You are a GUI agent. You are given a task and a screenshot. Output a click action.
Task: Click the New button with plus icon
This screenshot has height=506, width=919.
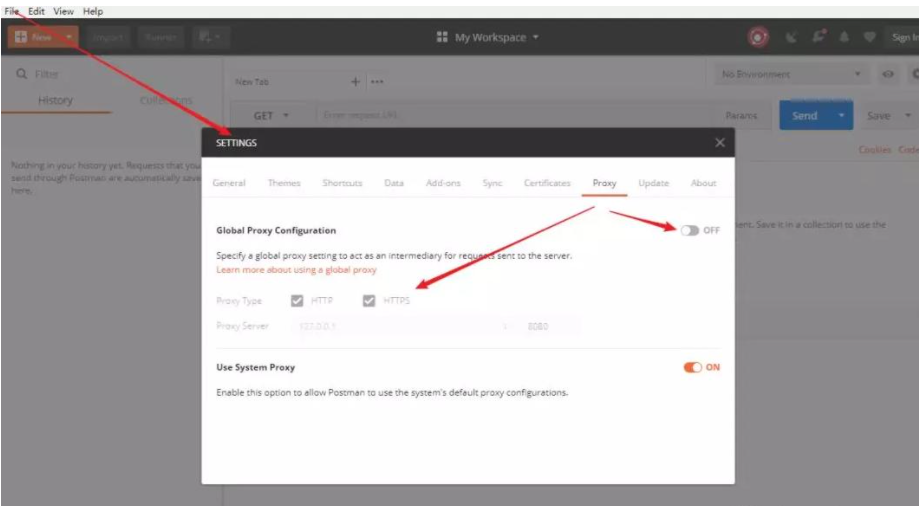(x=33, y=37)
